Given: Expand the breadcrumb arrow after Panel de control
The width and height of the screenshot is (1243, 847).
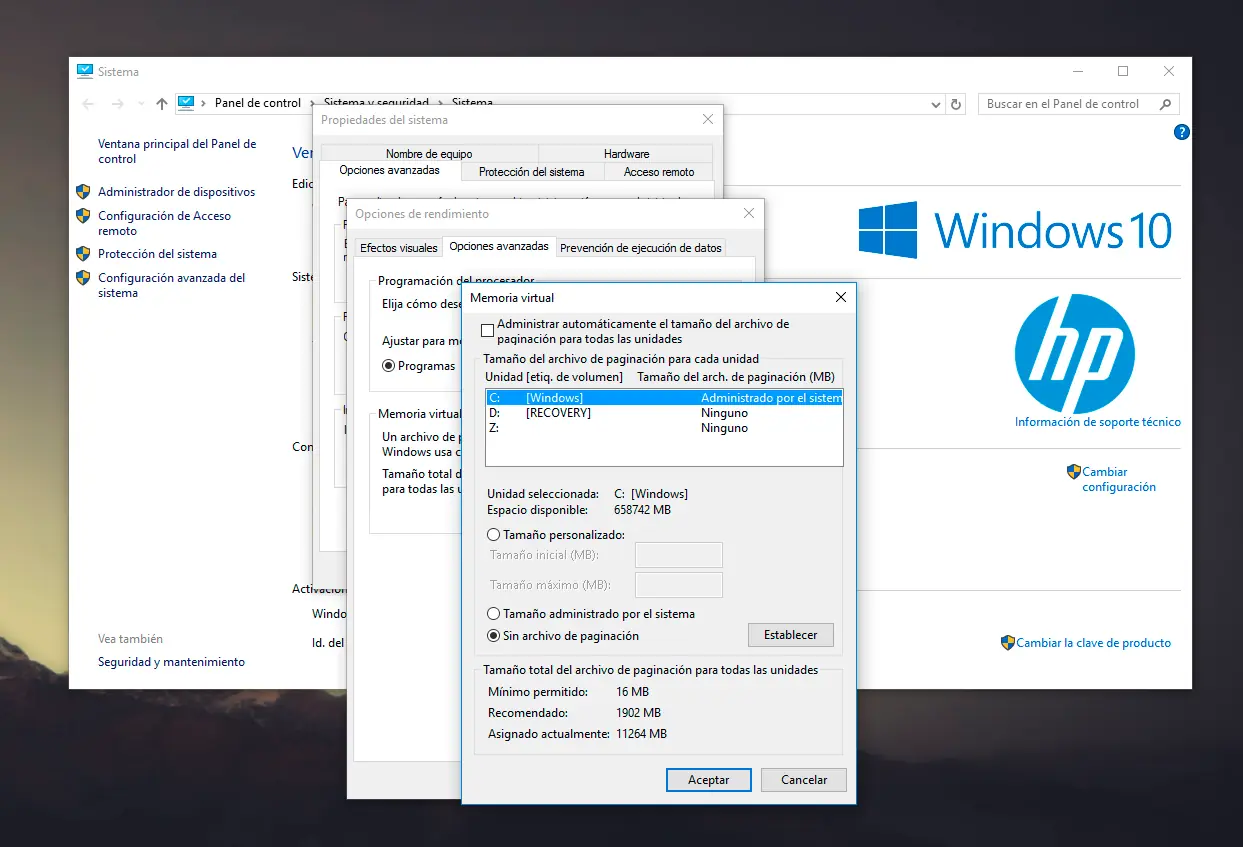Looking at the screenshot, I should point(308,103).
